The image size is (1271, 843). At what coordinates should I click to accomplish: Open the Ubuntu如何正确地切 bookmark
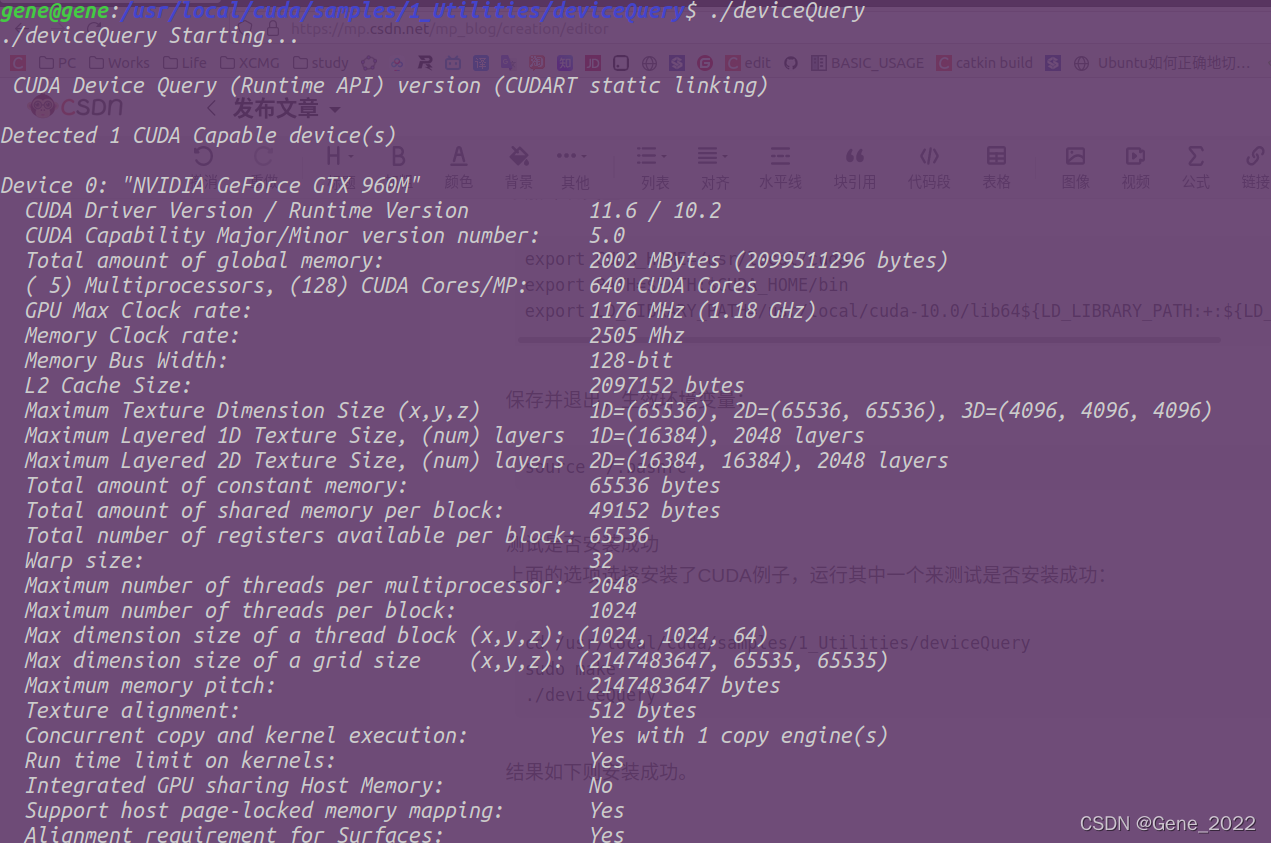(x=1162, y=63)
